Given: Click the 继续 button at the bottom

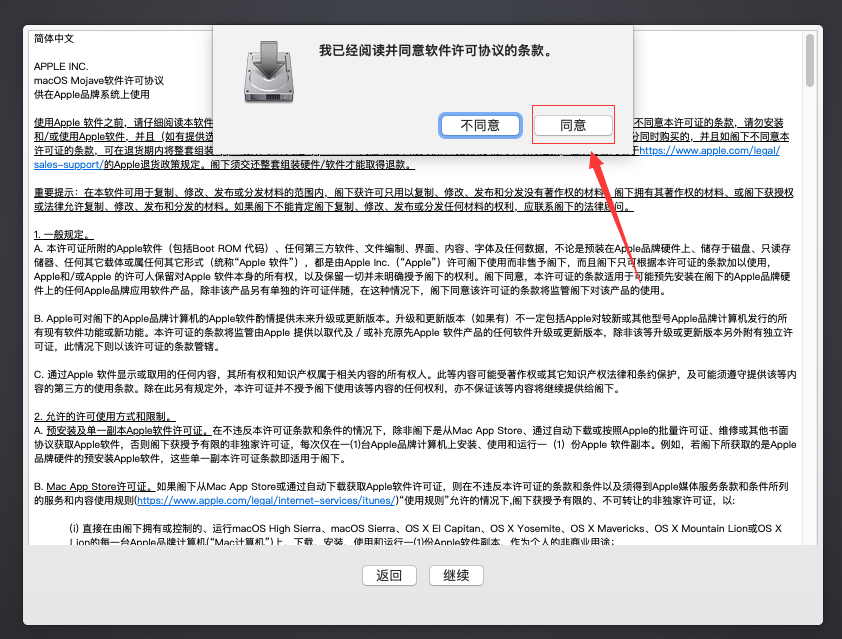Looking at the screenshot, I should point(456,575).
